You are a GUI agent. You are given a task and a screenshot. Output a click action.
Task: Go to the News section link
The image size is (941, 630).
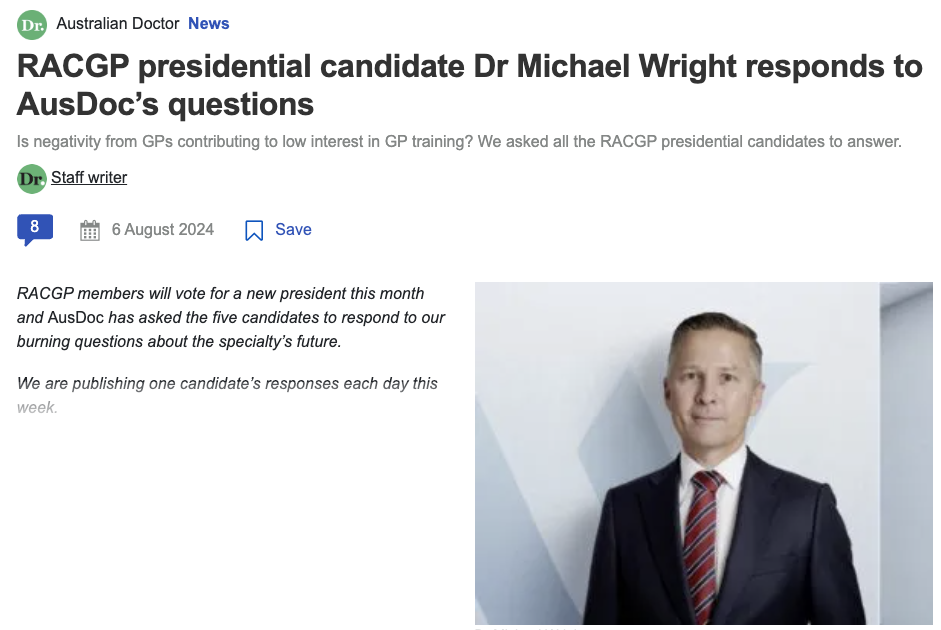209,23
